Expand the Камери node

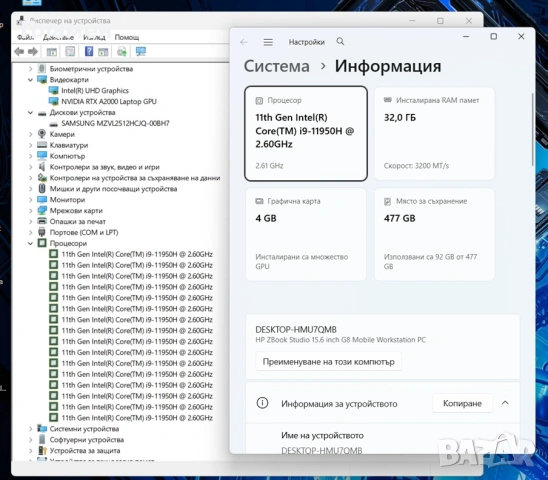pyautogui.click(x=30, y=134)
